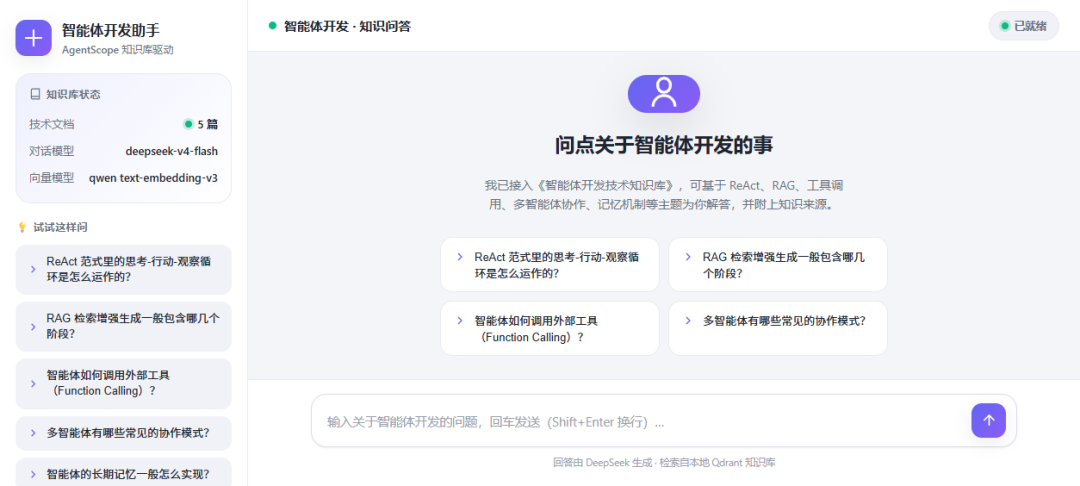
Task: Click the 试试这样问 heading
Action: tap(60, 227)
